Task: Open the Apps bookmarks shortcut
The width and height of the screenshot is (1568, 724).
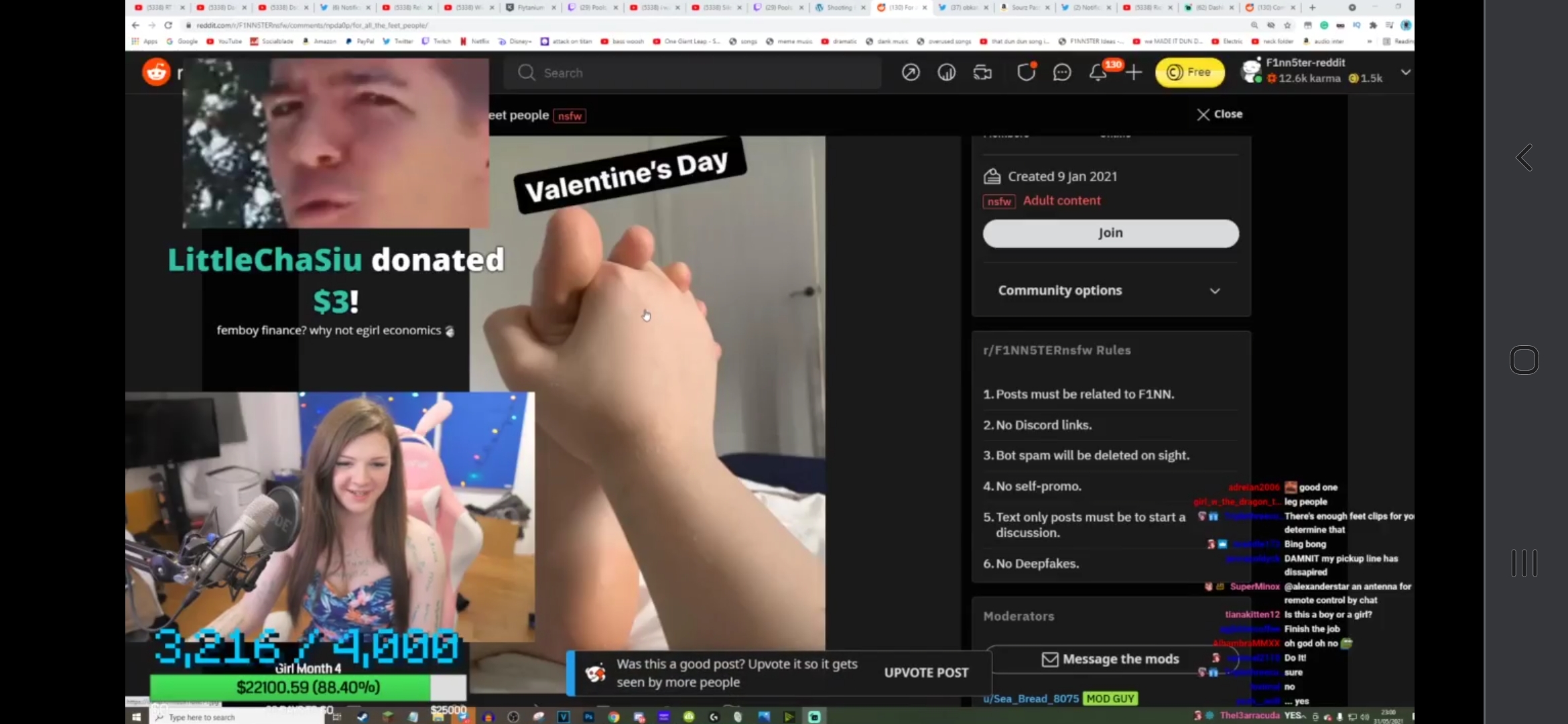Action: coord(145,41)
